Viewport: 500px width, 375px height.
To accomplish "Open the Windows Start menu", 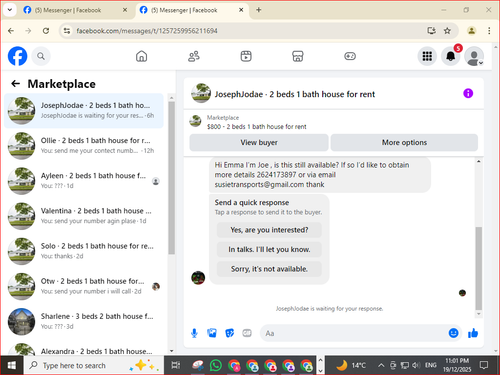I will [12, 365].
